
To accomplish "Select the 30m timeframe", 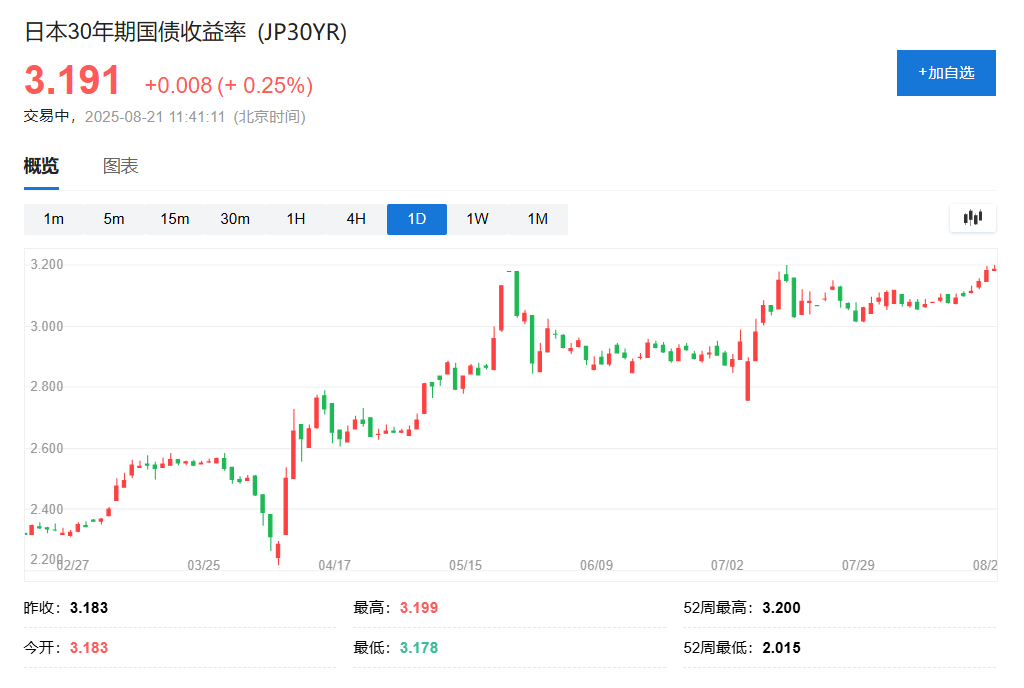I will (x=234, y=218).
